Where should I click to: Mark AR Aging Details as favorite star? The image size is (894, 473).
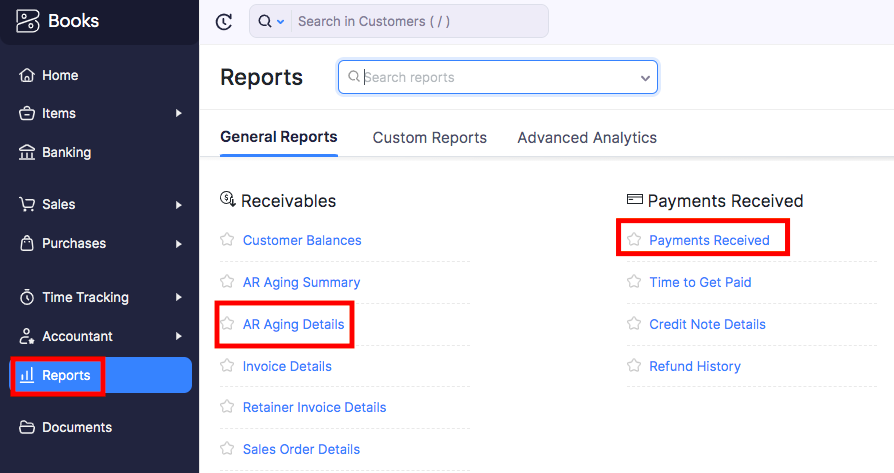[227, 324]
